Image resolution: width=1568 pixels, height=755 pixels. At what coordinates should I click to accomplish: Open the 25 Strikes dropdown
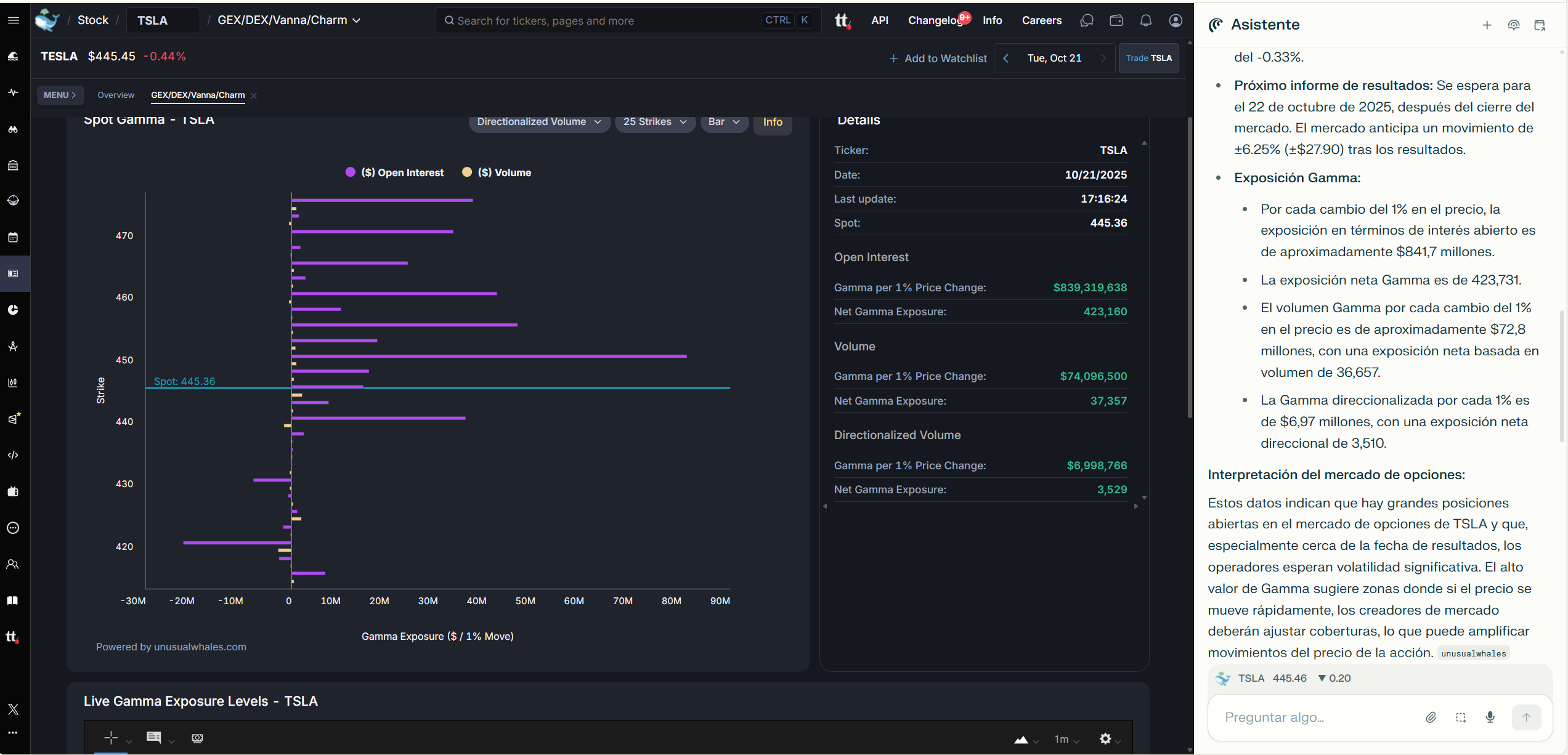coord(654,122)
